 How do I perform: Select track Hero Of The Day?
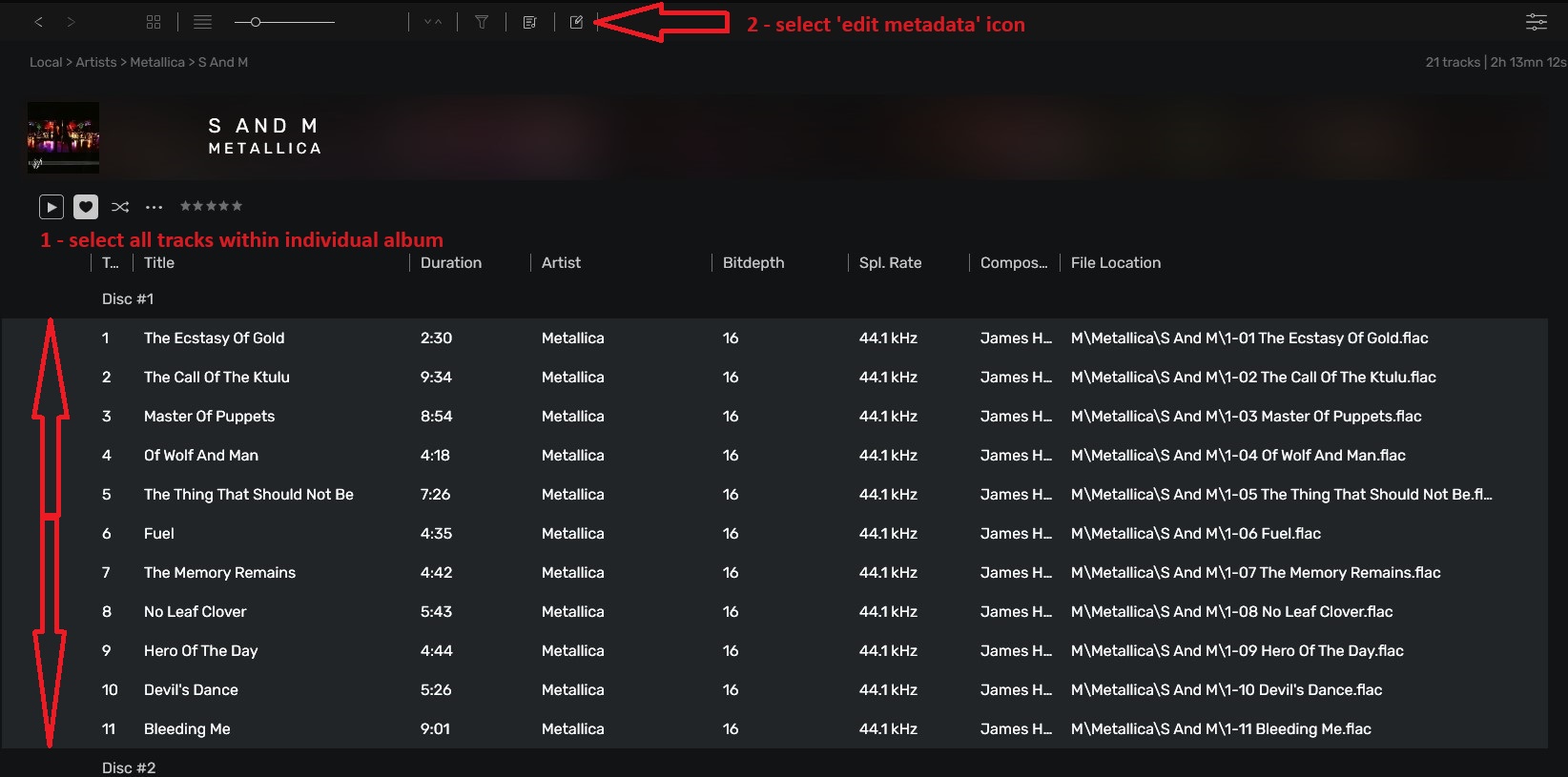tap(774, 651)
